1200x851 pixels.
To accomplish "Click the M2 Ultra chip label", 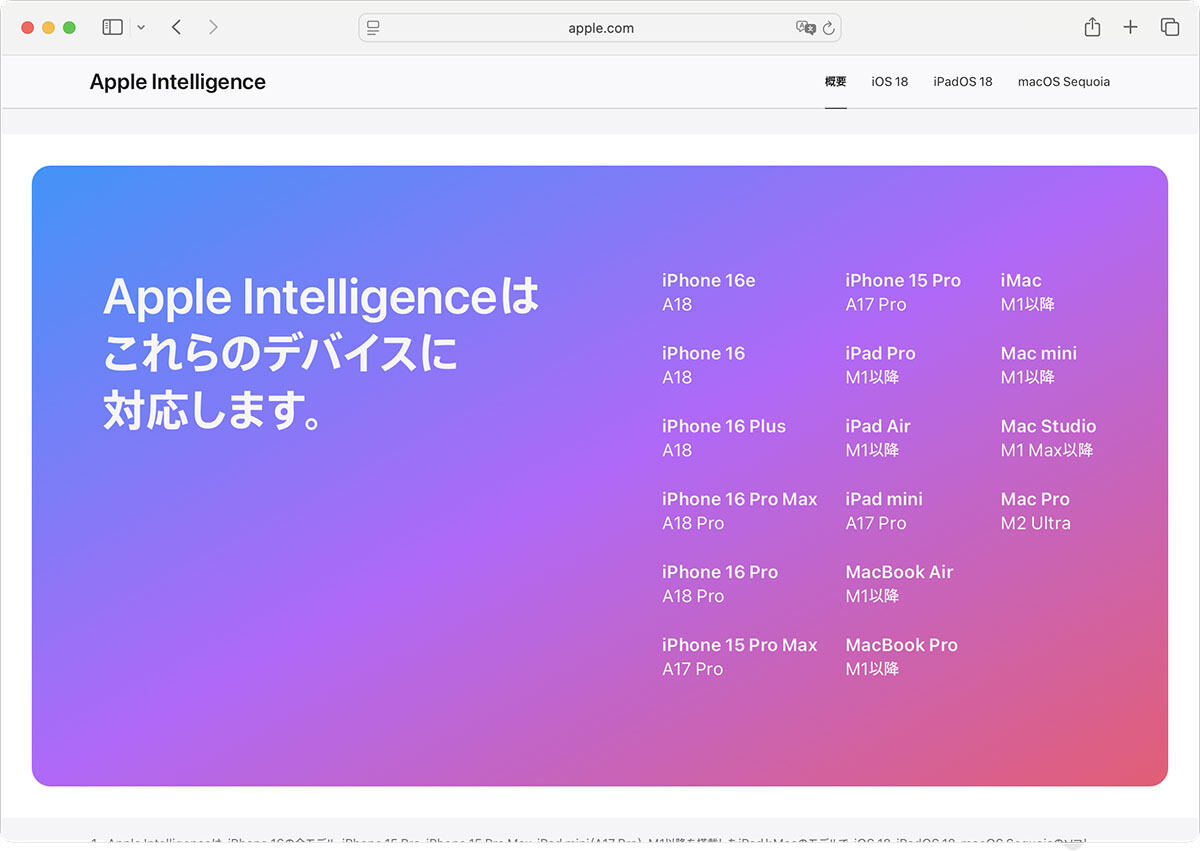I will click(x=1036, y=524).
